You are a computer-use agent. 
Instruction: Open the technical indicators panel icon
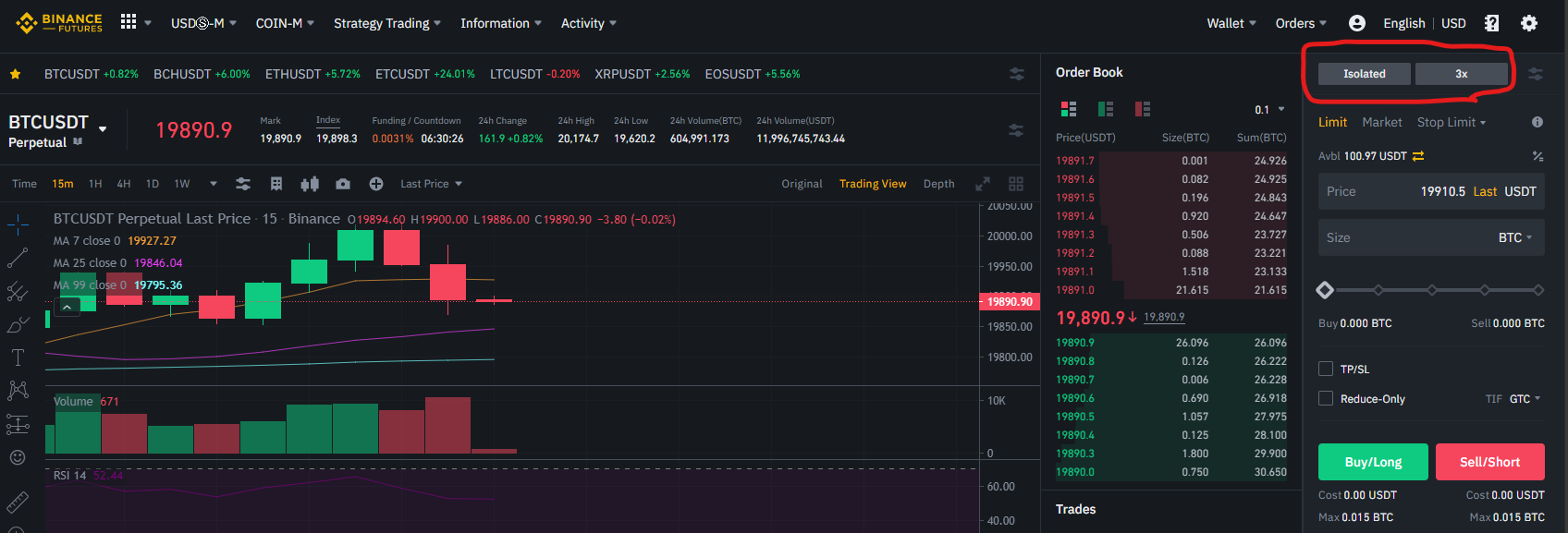276,184
